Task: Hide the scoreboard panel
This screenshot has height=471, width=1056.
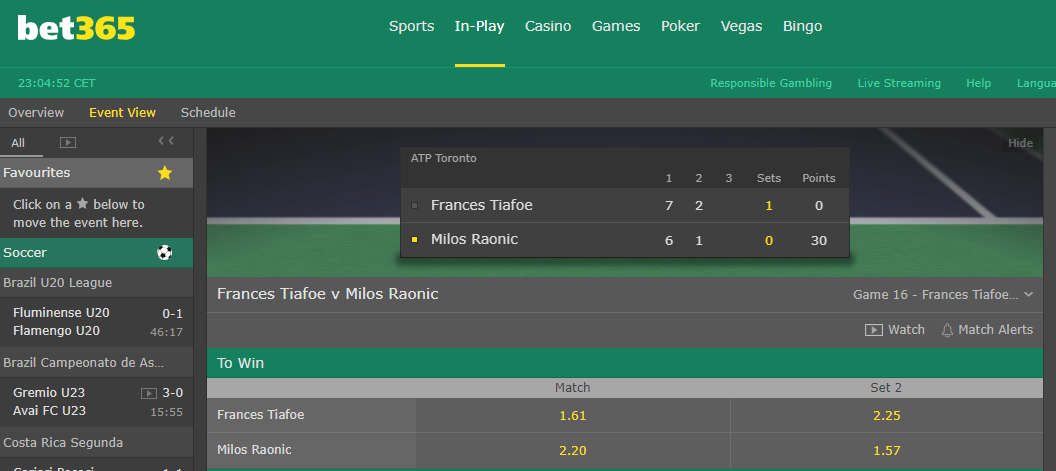Action: [1020, 143]
